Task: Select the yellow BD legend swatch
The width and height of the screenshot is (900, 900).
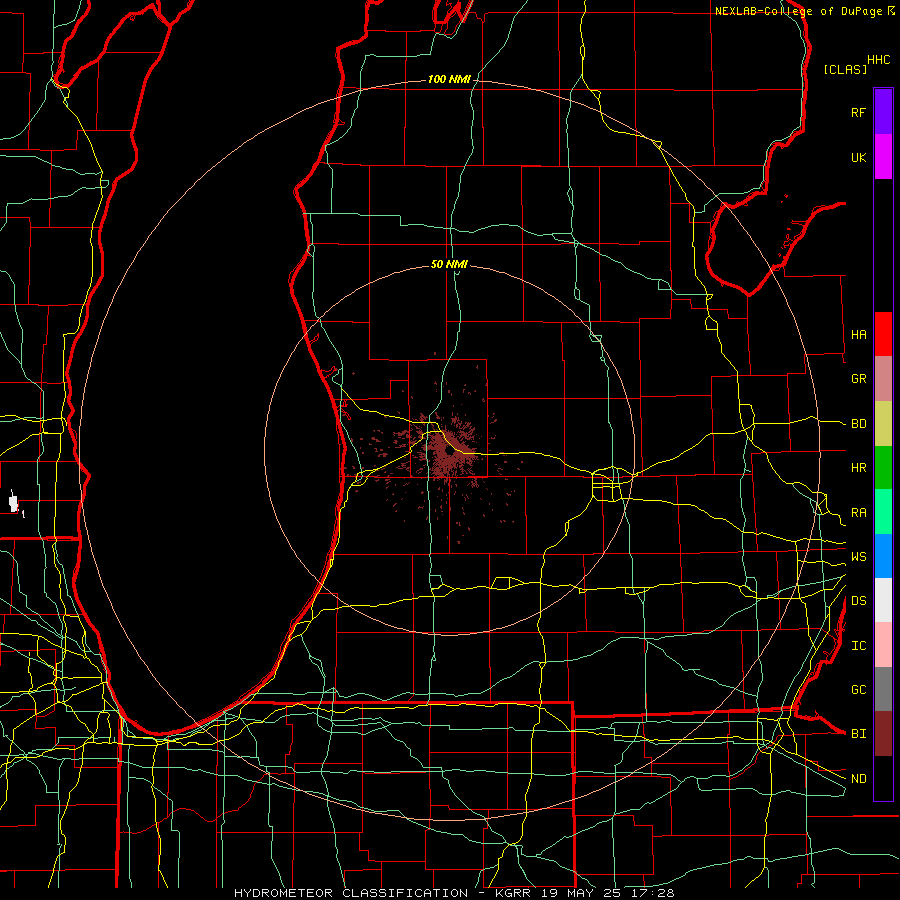Action: pyautogui.click(x=883, y=423)
